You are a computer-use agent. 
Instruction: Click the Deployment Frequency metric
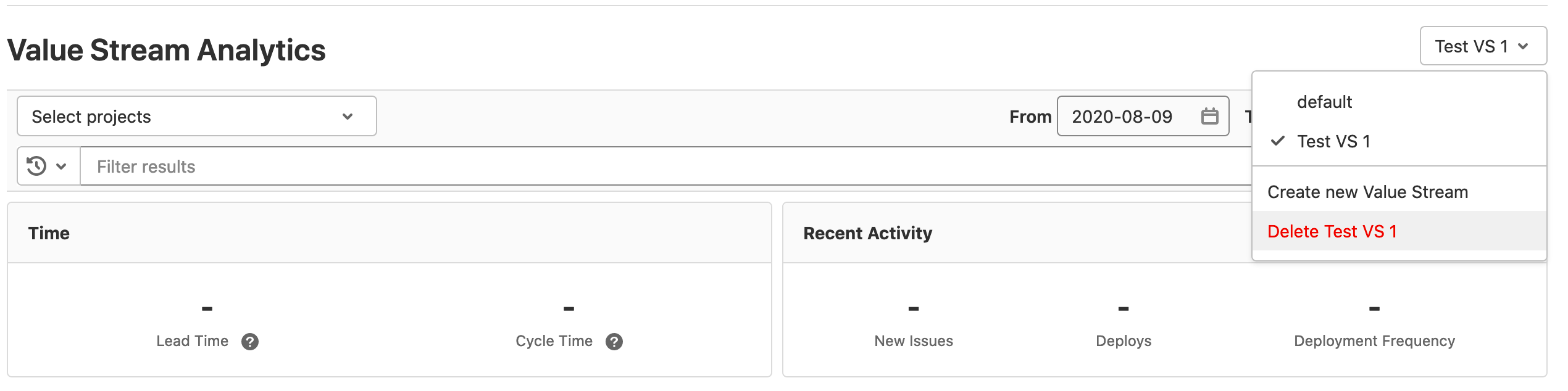coord(1374,341)
